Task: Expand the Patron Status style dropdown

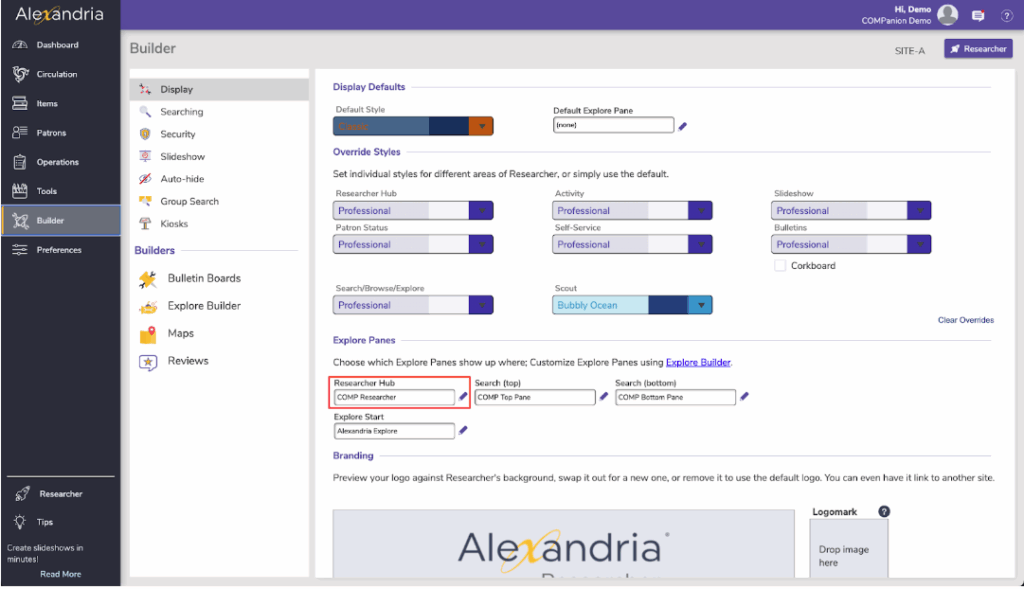Action: [481, 244]
